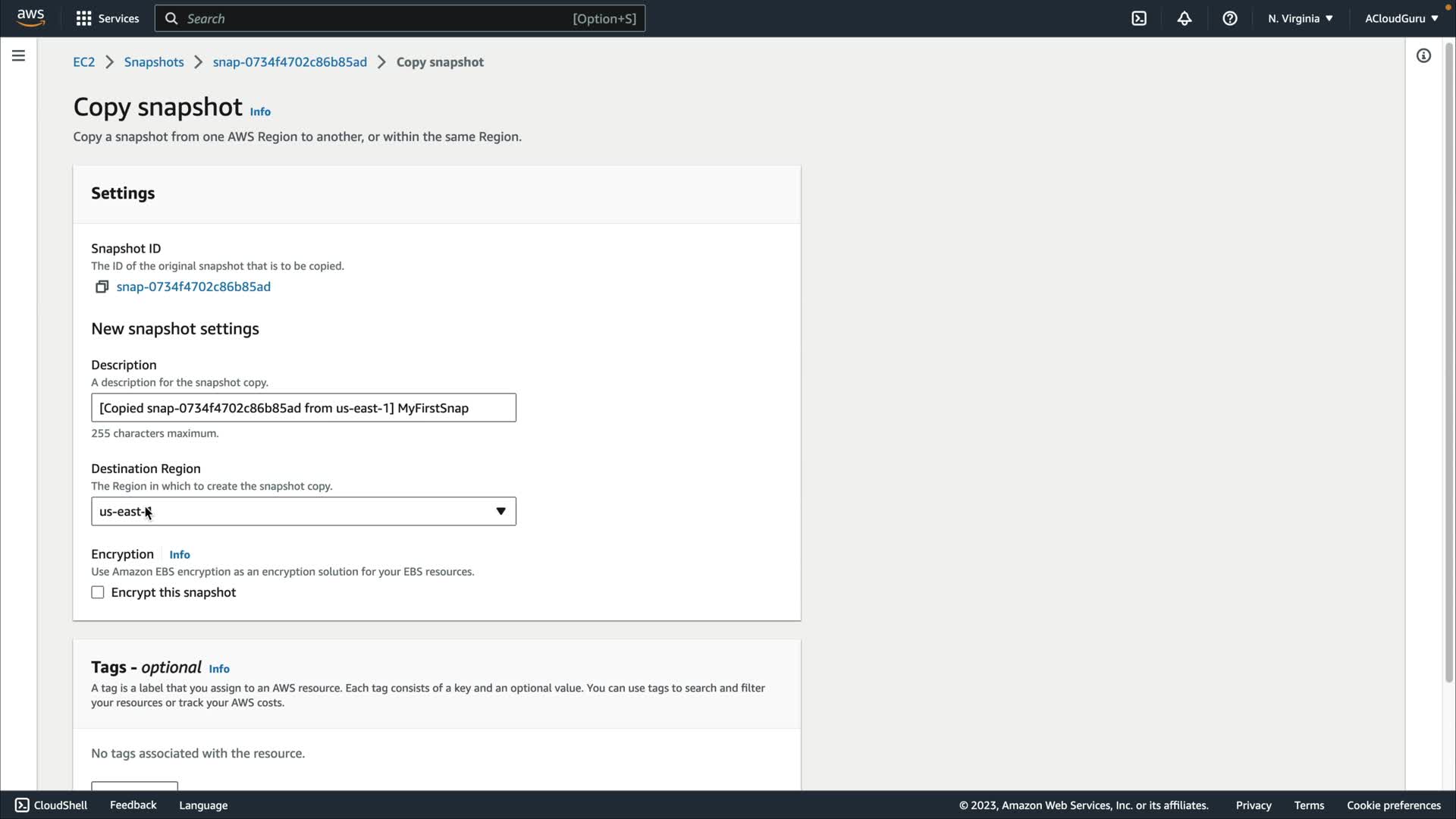Viewport: 1456px width, 819px height.
Task: Open the notifications bell
Action: tap(1185, 18)
